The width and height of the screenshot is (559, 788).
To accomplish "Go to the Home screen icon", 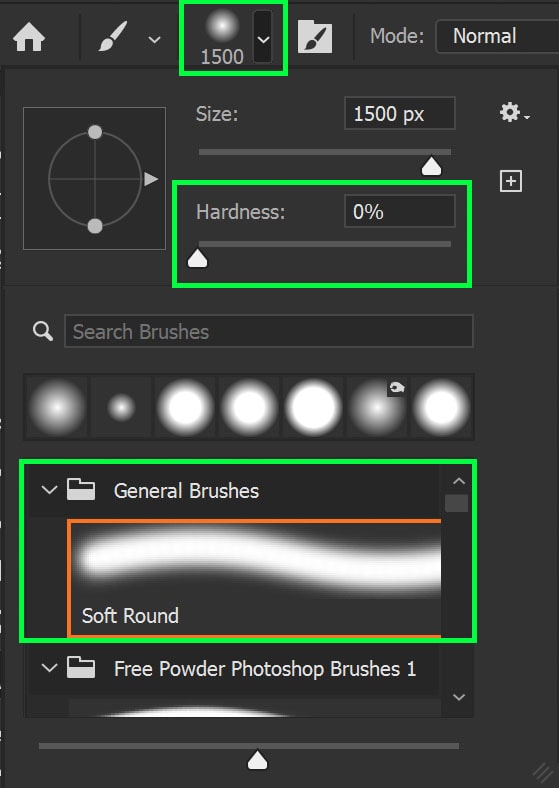I will 29,38.
